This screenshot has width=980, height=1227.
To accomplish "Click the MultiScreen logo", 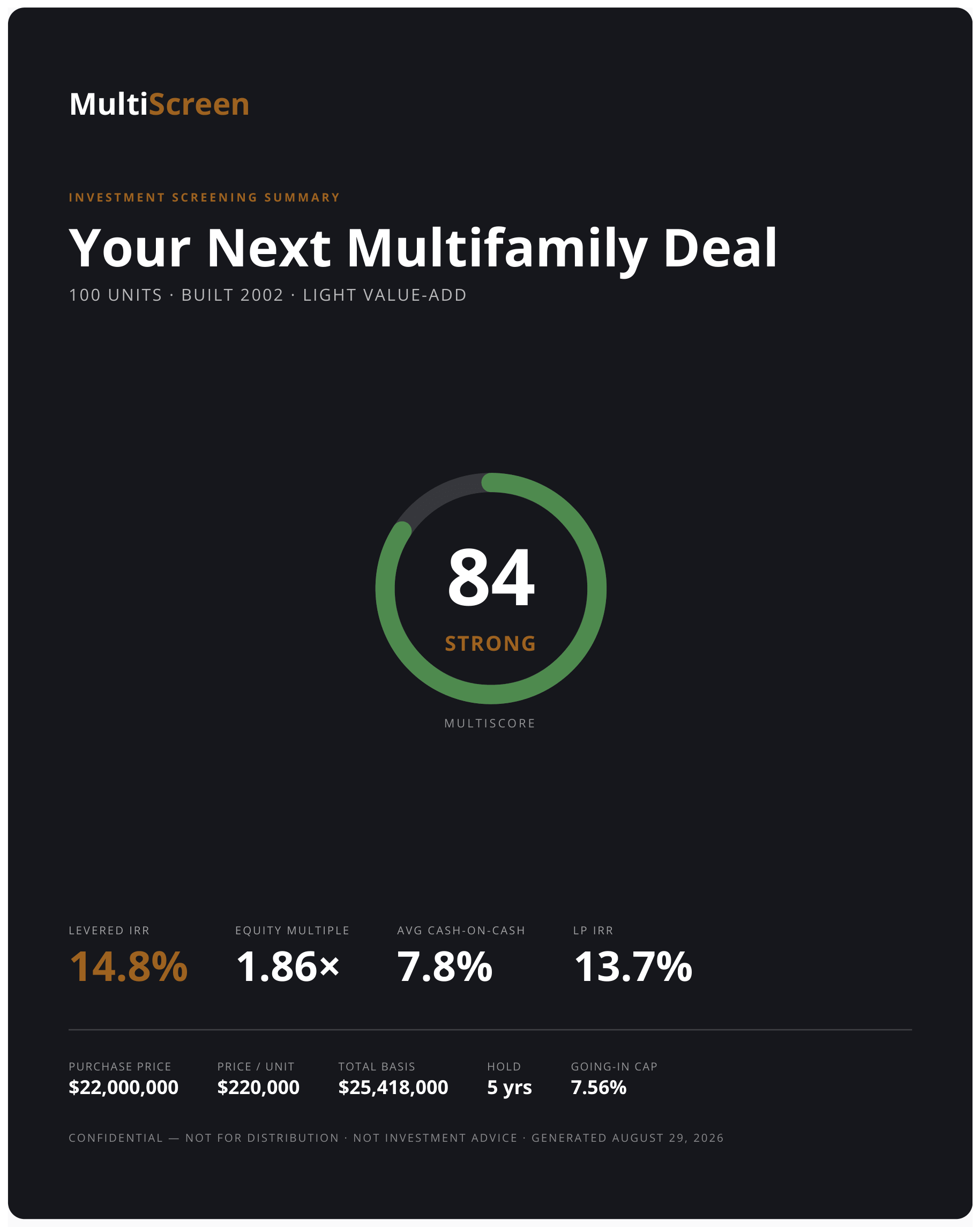I will point(159,104).
